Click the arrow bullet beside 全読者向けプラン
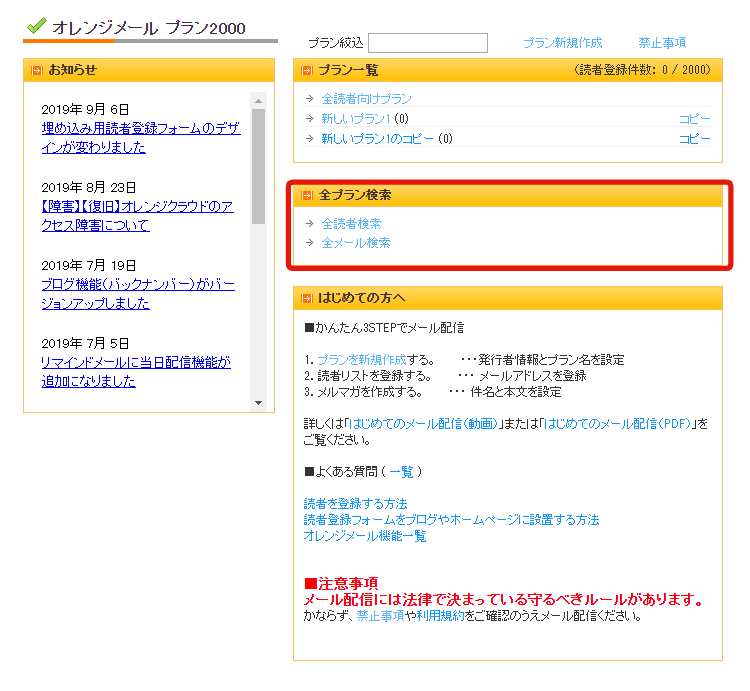The image size is (750, 691). (309, 99)
